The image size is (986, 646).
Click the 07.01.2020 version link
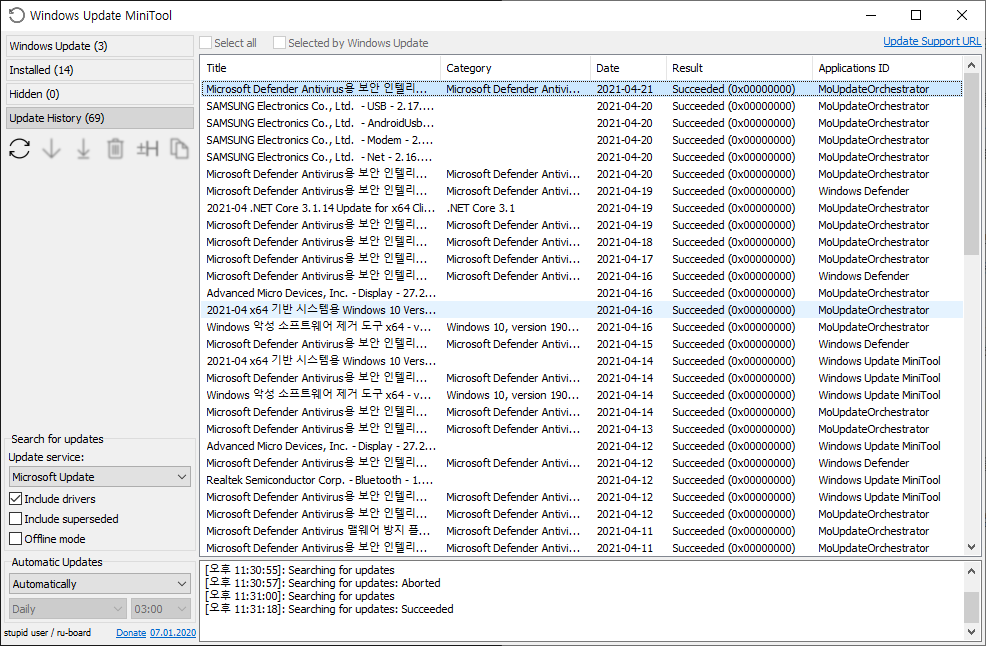tap(173, 633)
